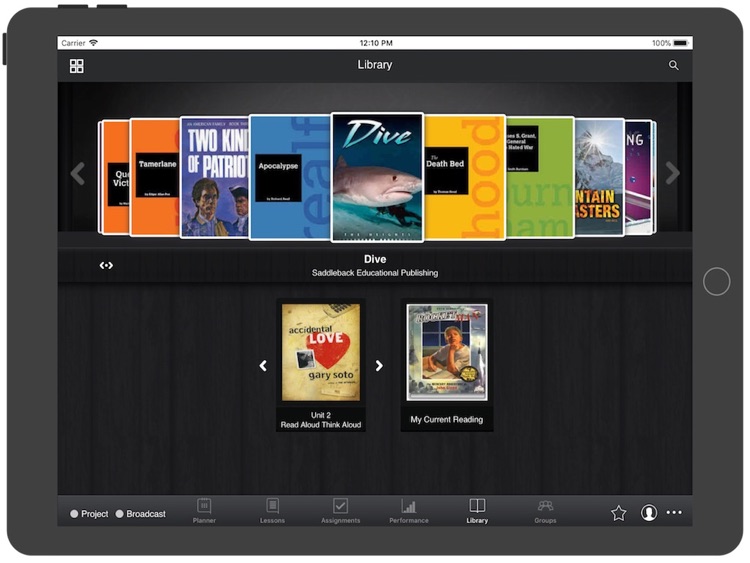750x563 pixels.
Task: Switch to the Library tab
Action: [477, 511]
